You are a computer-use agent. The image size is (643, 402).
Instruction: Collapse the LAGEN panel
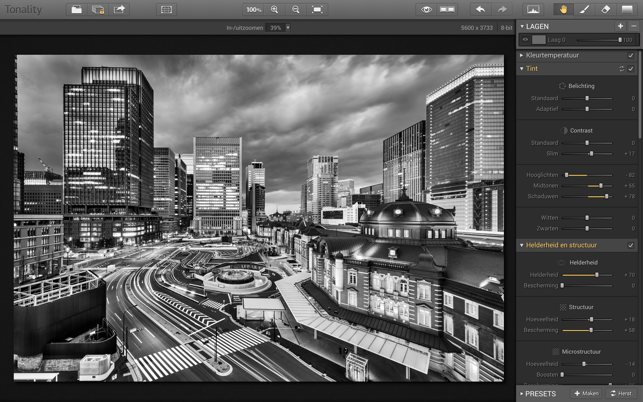pyautogui.click(x=522, y=26)
